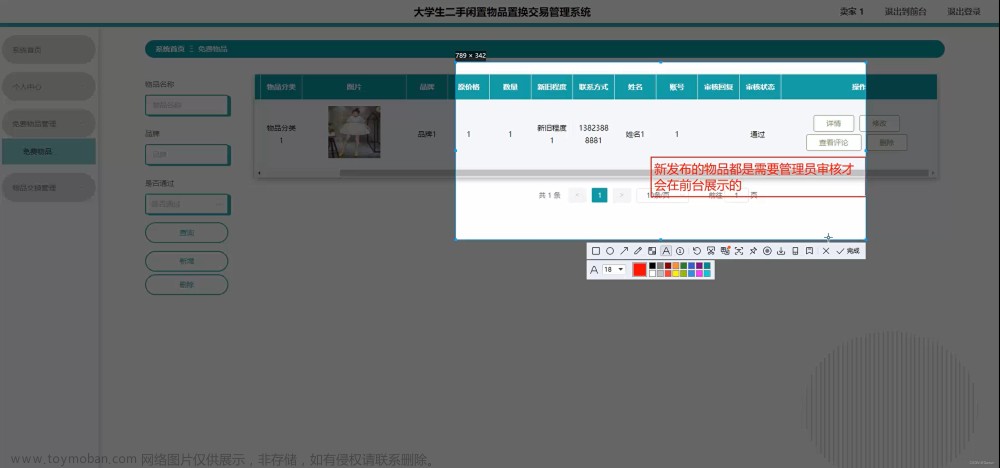
Task: Expand 物品交换管理 sidebar menu
Action: point(48,187)
